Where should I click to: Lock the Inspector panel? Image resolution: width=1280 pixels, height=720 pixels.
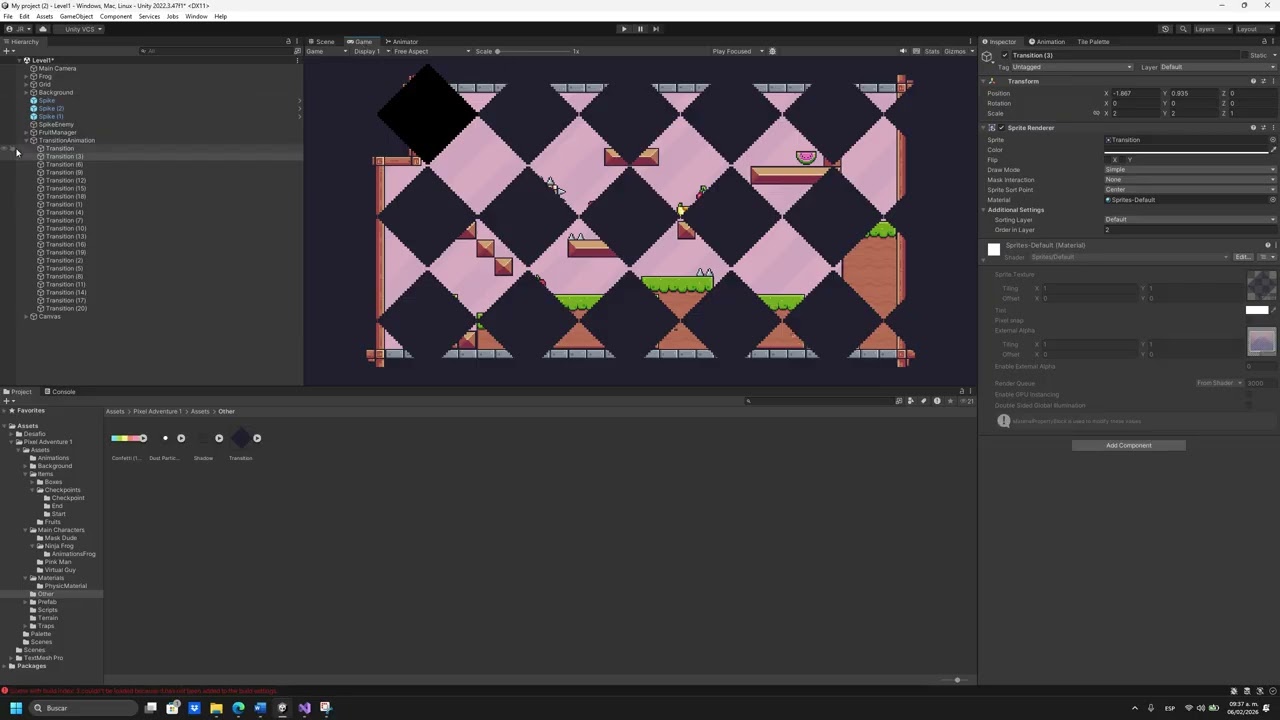pyautogui.click(x=1264, y=41)
